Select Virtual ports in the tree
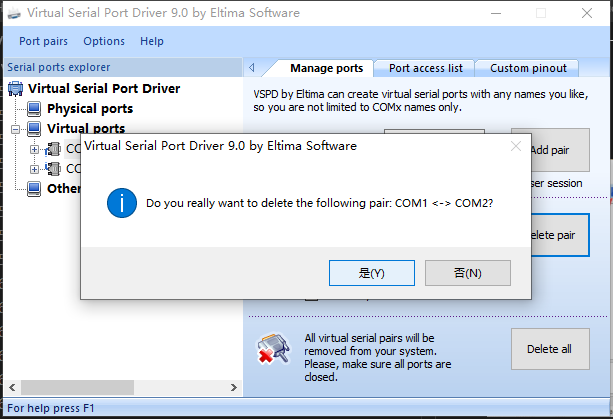The width and height of the screenshot is (613, 419). [x=86, y=128]
